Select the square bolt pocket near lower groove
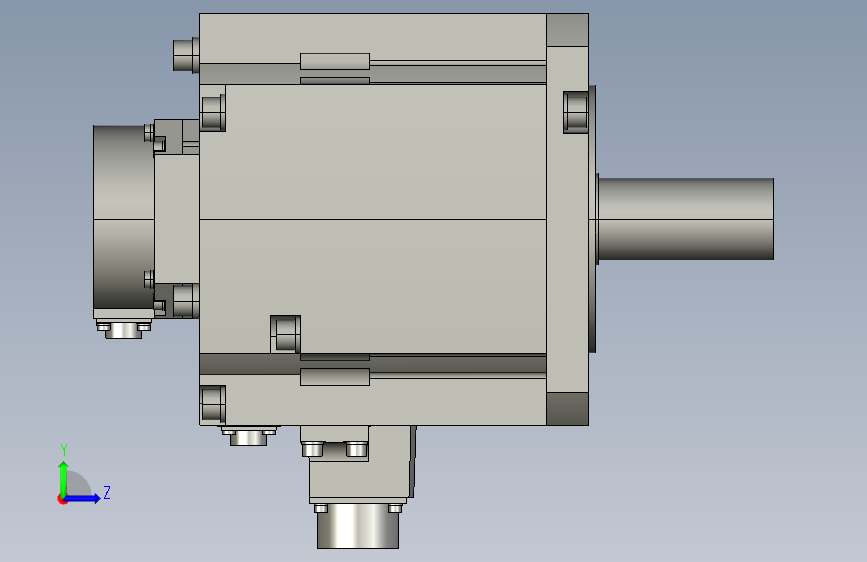 click(x=285, y=334)
